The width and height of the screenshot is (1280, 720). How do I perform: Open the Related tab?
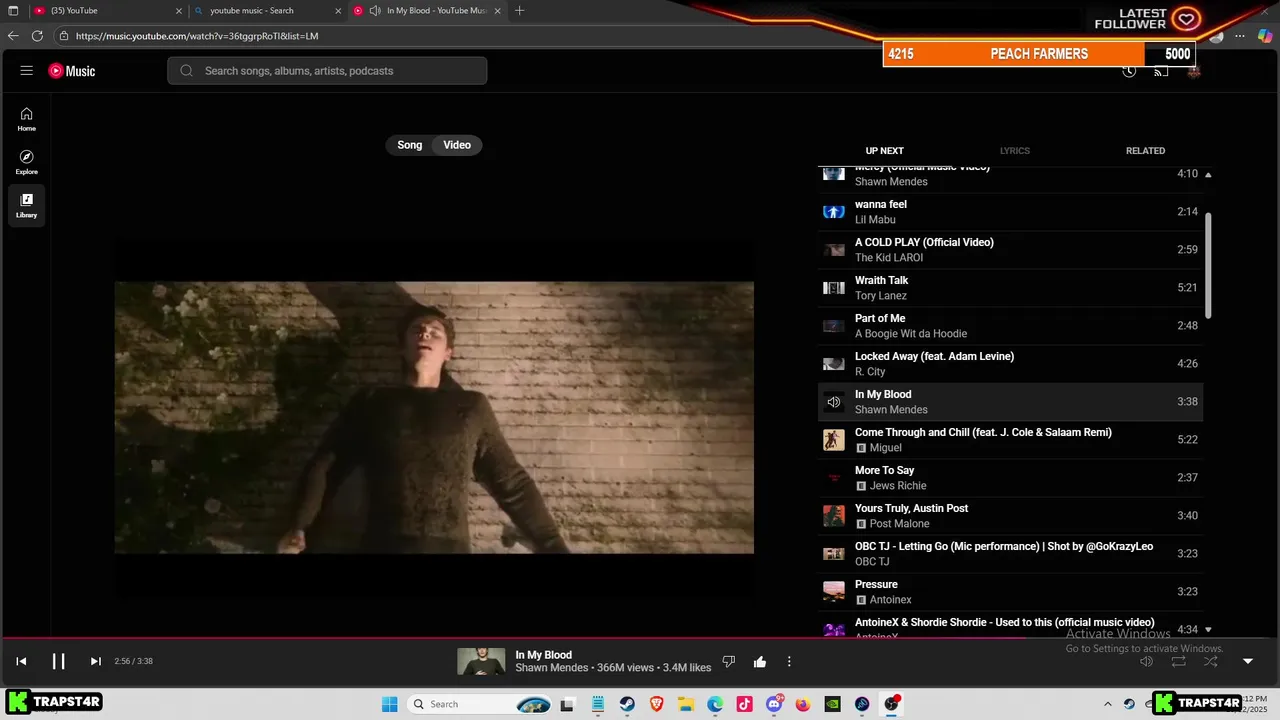pyautogui.click(x=1145, y=151)
